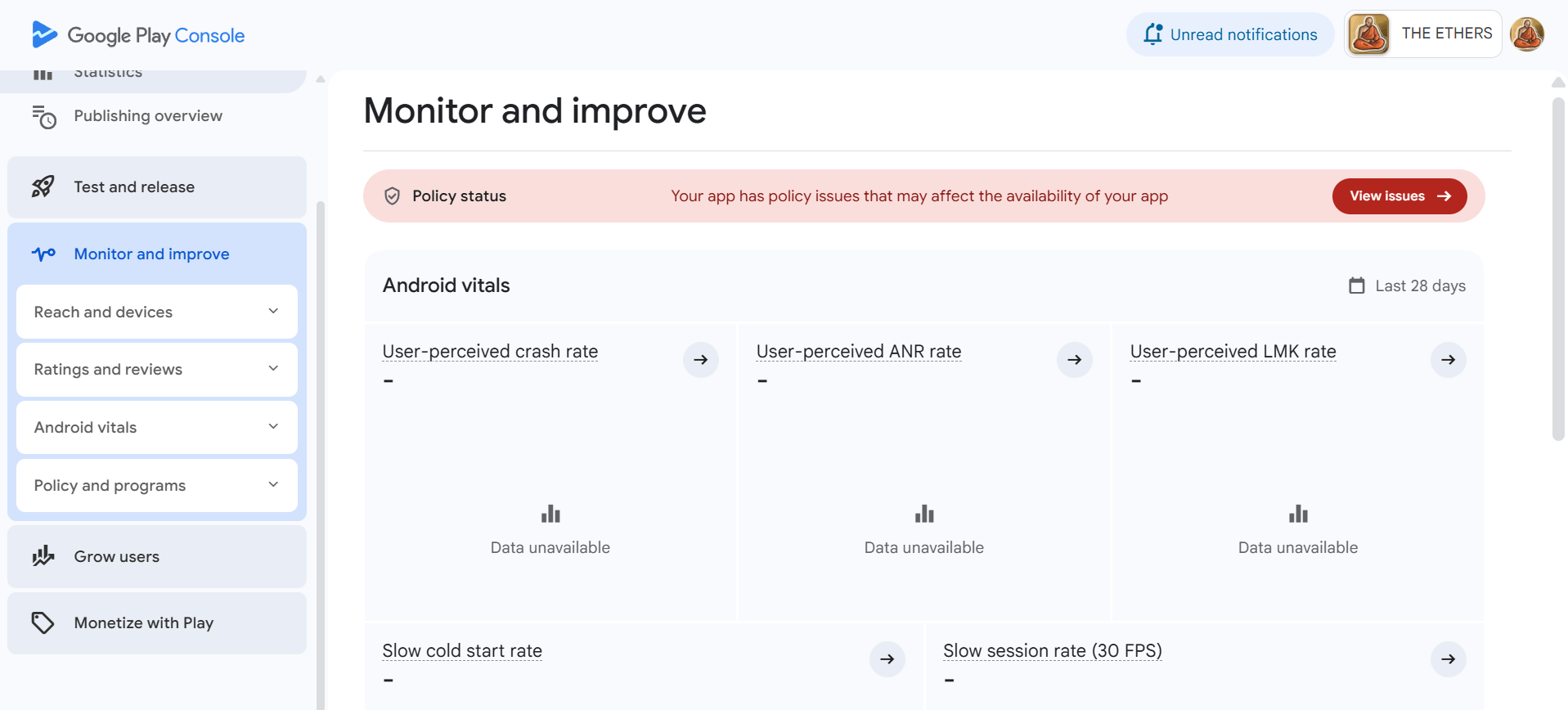Open Slow session rate arrow
This screenshot has width=1568, height=710.
1448,659
